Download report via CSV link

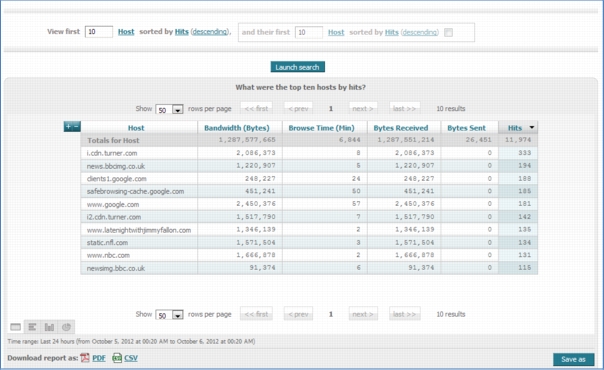pyautogui.click(x=131, y=358)
